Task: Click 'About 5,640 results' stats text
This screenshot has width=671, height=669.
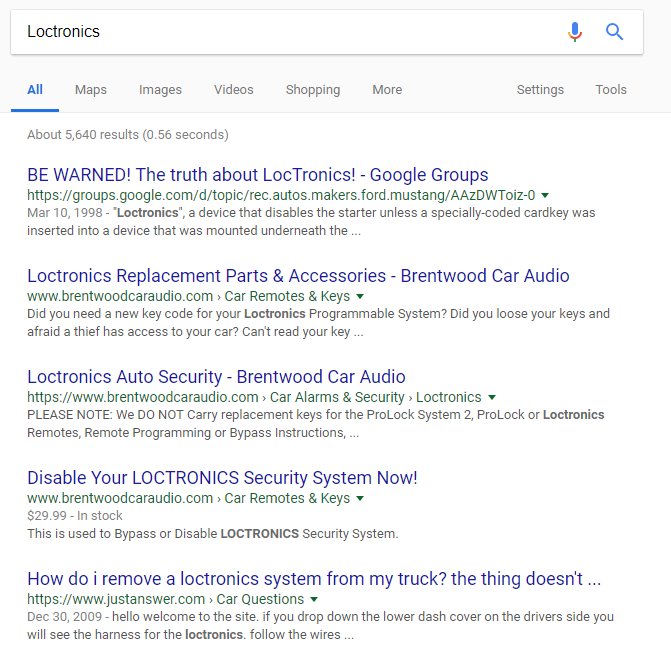Action: coord(128,134)
